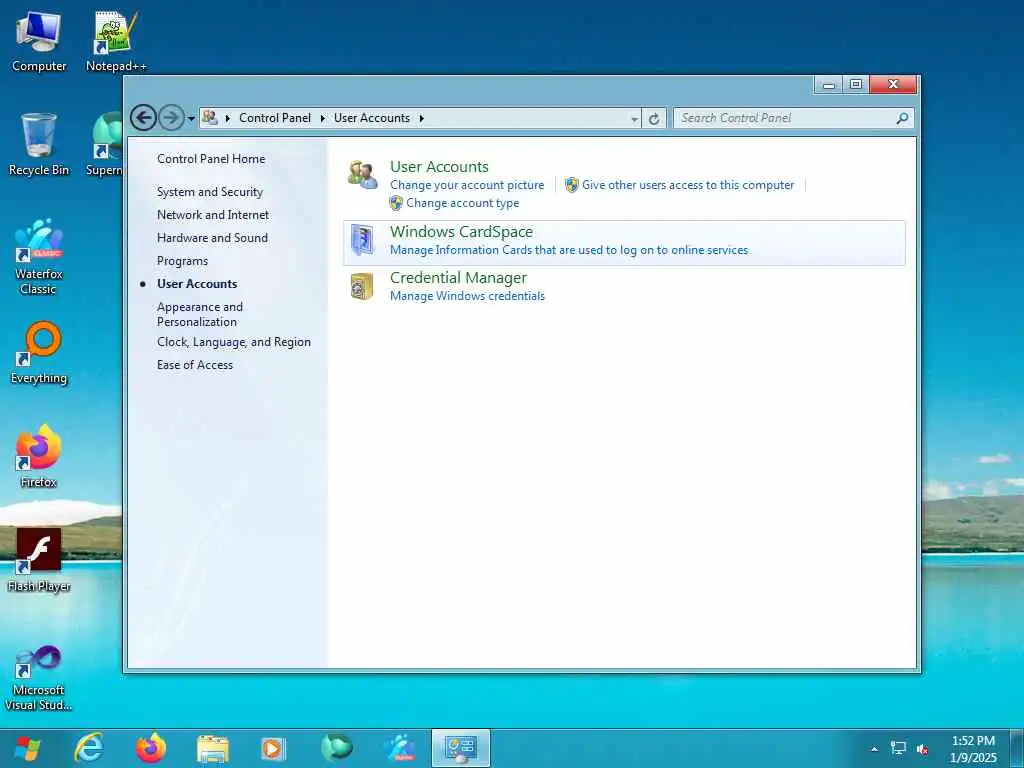
Task: Click the address bar User Accounts icon
Action: point(210,118)
